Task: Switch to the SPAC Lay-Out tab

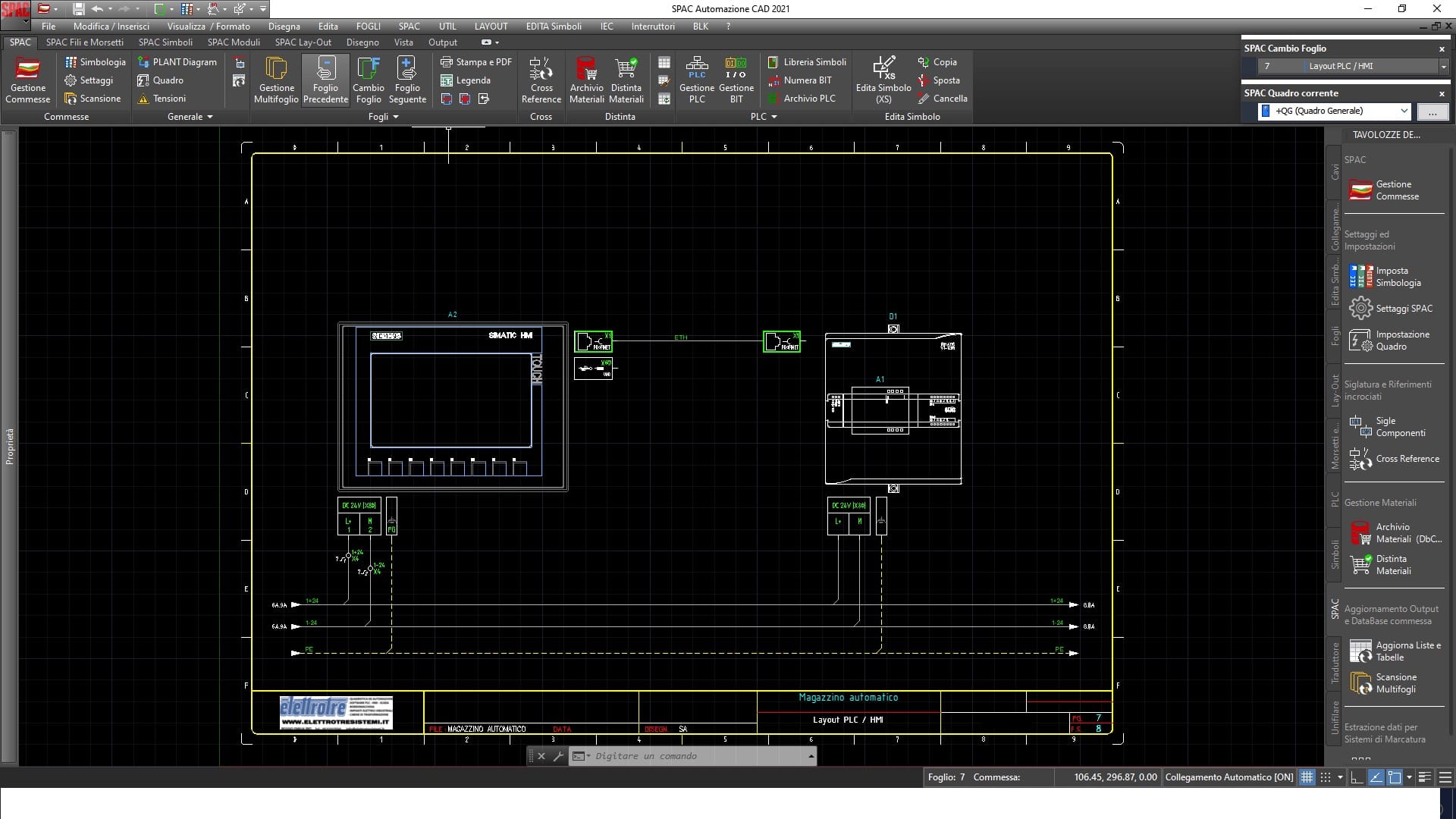Action: click(x=303, y=42)
